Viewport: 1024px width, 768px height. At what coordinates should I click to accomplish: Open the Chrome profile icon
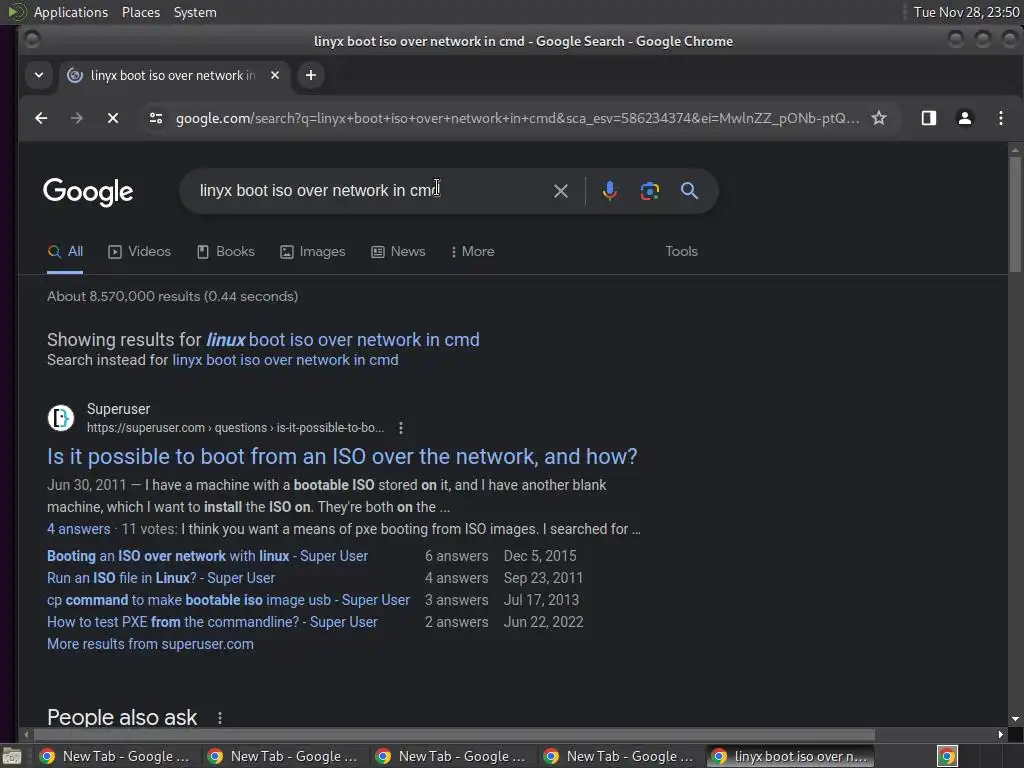pos(965,118)
